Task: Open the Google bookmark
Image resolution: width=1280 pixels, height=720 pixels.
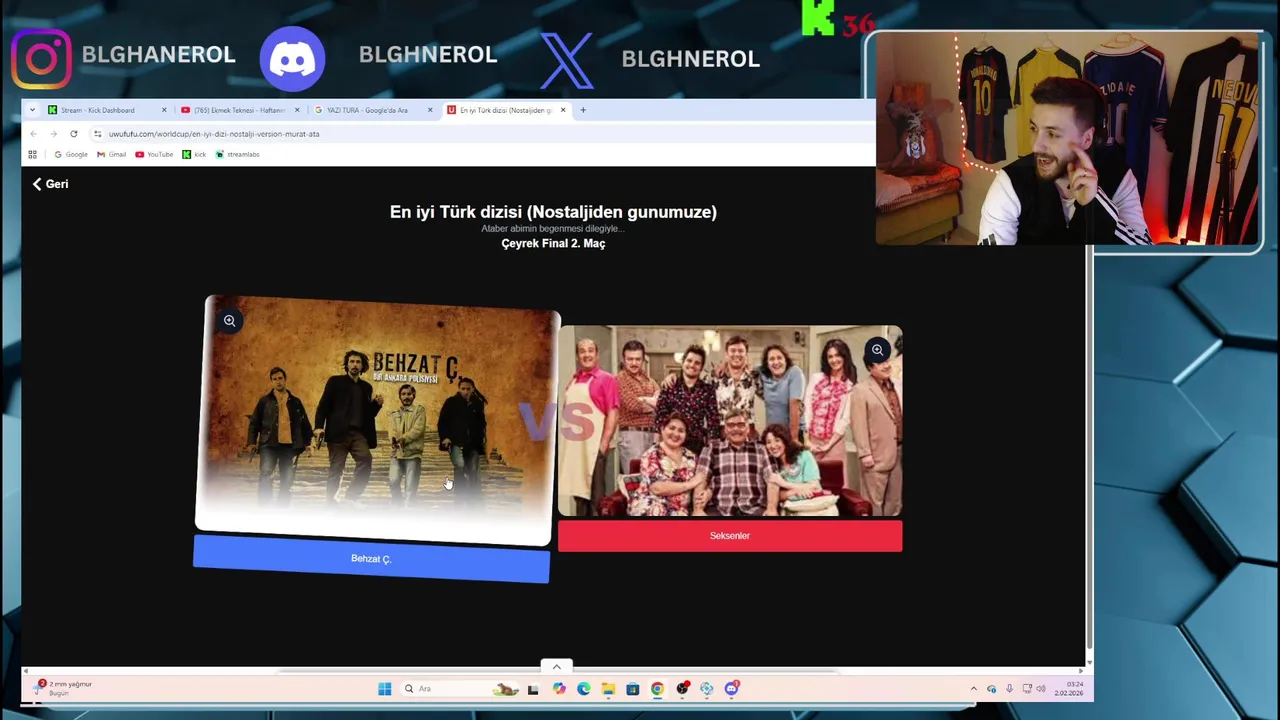Action: tap(71, 154)
